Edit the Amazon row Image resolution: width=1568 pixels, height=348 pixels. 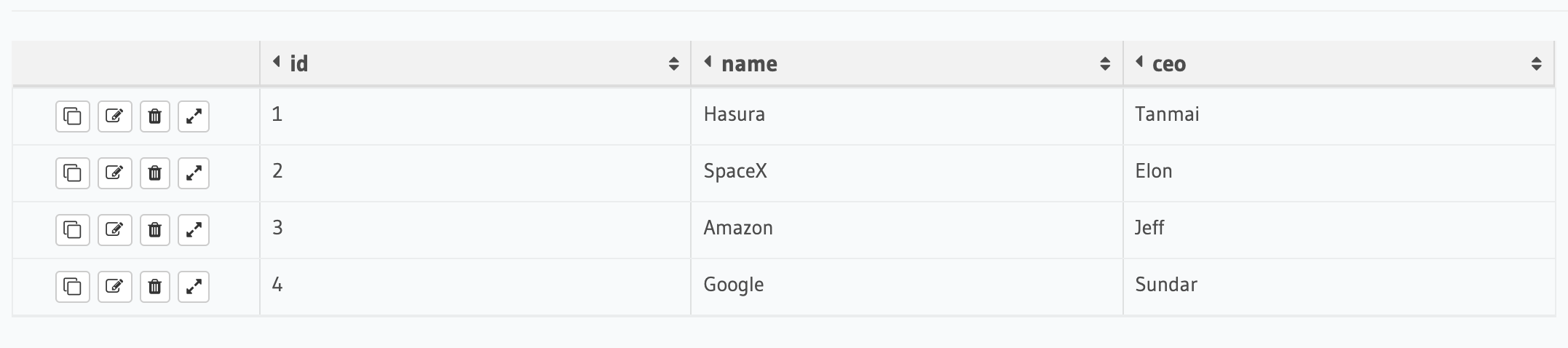tap(115, 230)
